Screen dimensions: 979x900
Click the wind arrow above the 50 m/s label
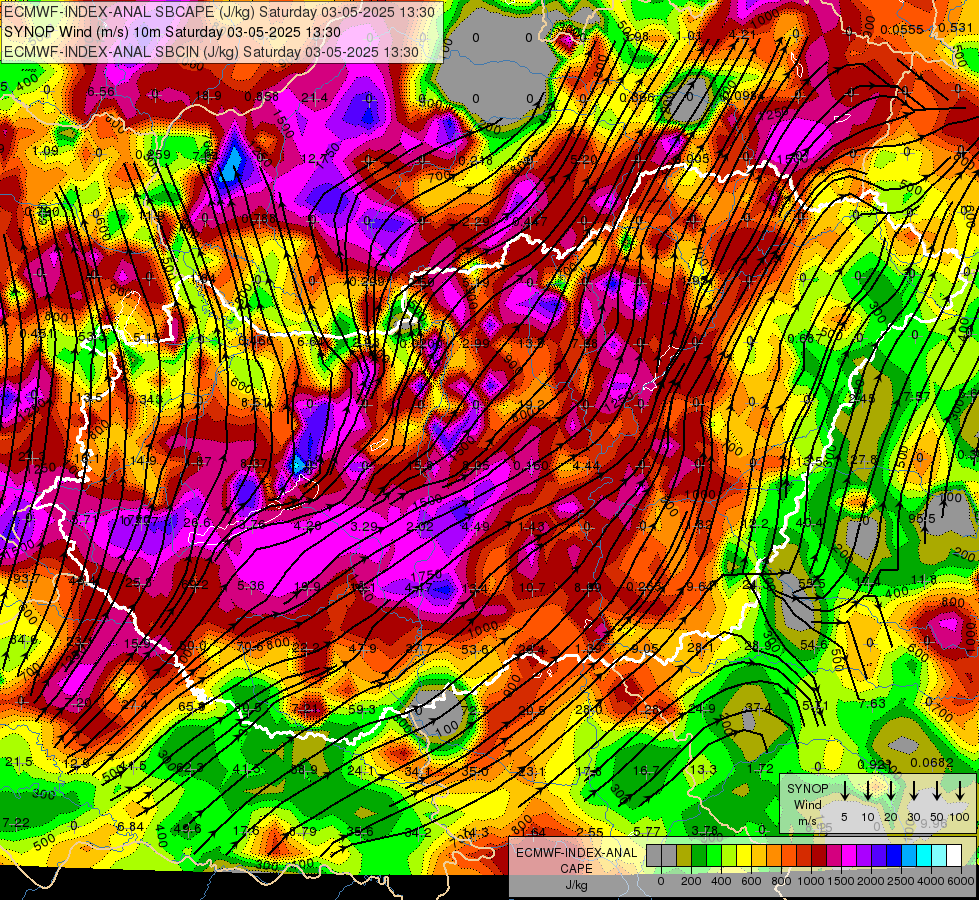click(x=937, y=791)
